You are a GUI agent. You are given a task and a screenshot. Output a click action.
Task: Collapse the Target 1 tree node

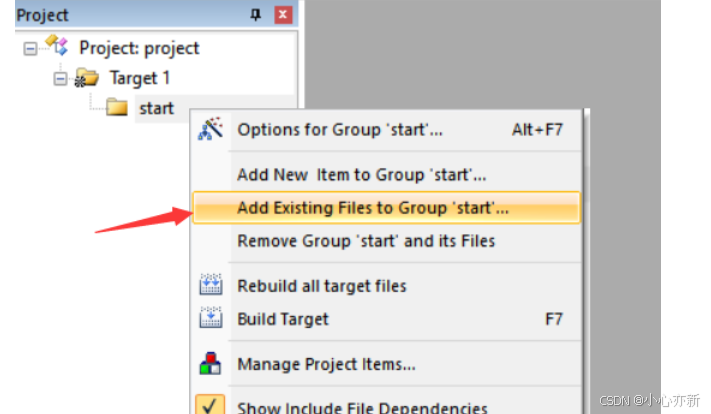click(60, 79)
